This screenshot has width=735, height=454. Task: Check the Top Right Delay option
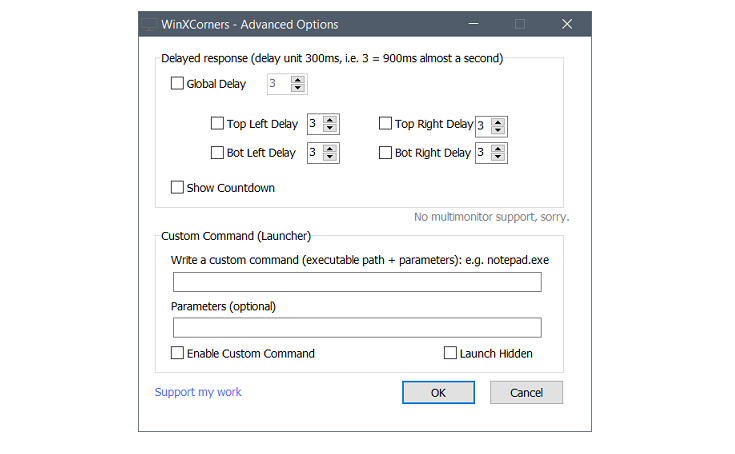[x=386, y=124]
